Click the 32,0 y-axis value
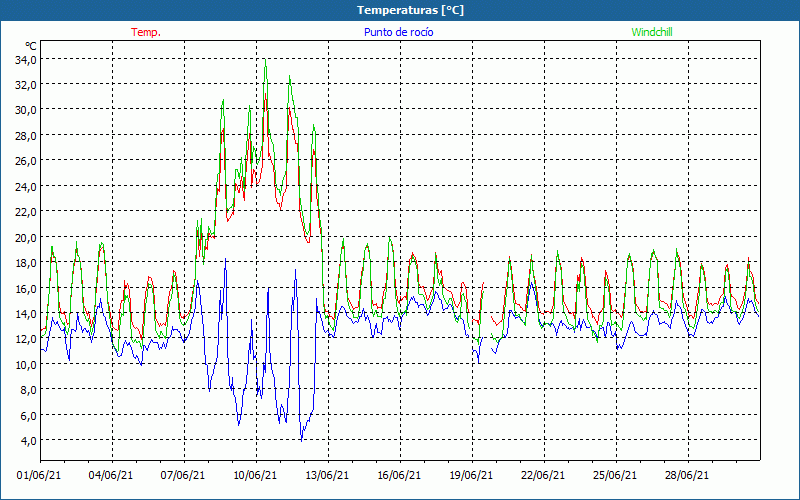800x500 pixels. (26, 85)
